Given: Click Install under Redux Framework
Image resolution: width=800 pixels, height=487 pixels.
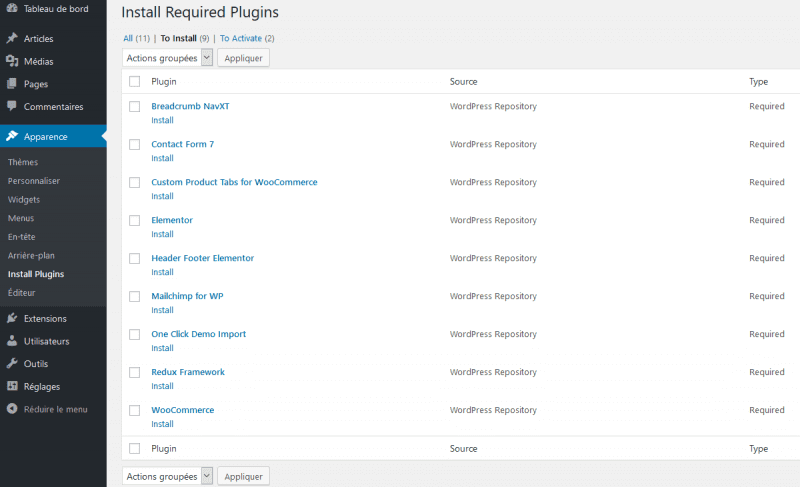Looking at the screenshot, I should [162, 386].
